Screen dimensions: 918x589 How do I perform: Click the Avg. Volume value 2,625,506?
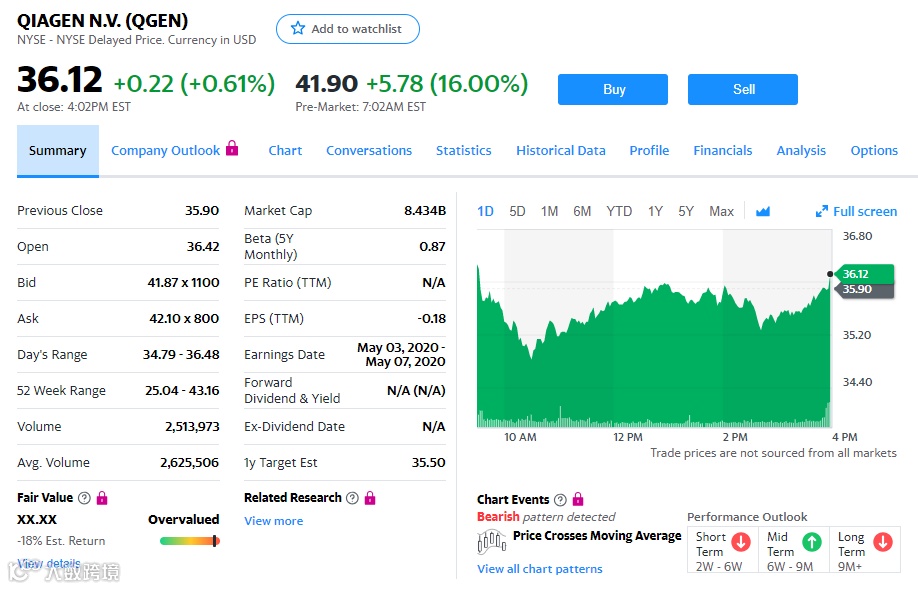click(190, 463)
